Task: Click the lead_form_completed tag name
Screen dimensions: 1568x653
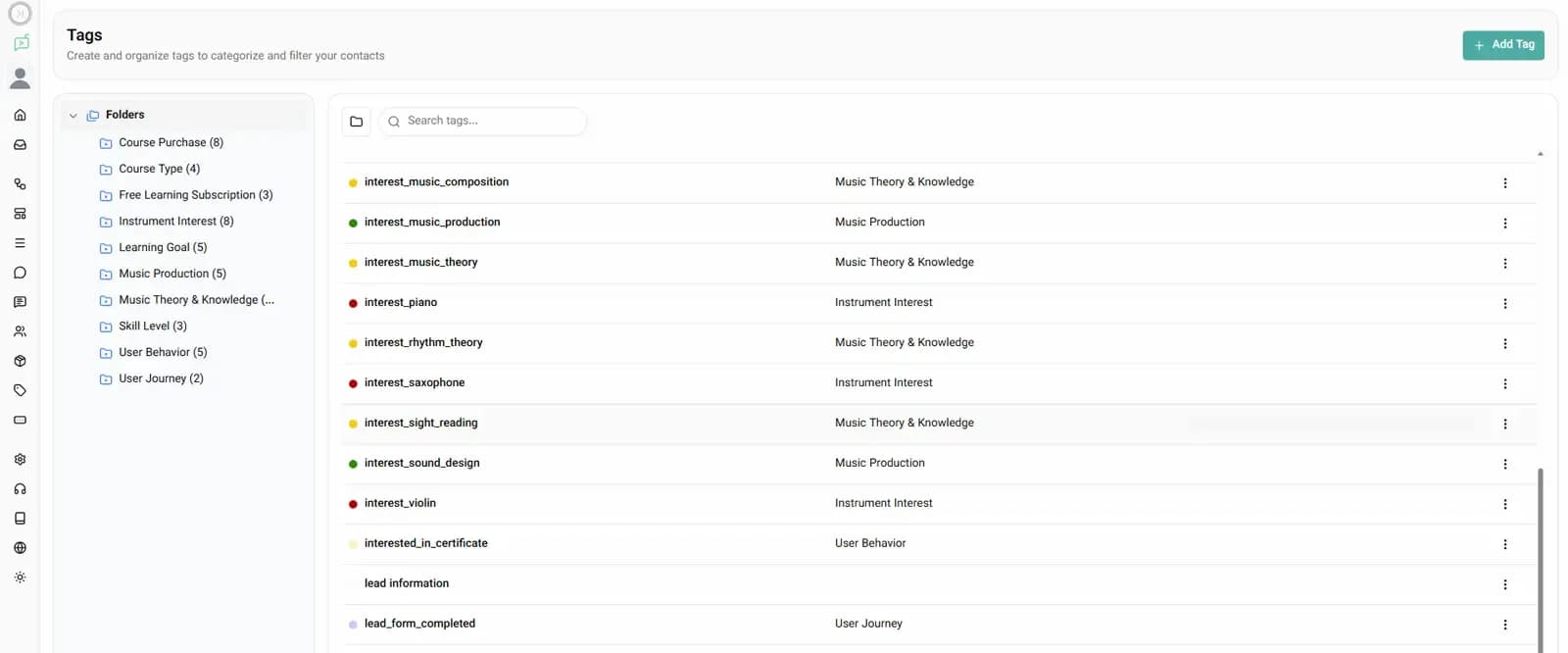Action: pyautogui.click(x=419, y=625)
